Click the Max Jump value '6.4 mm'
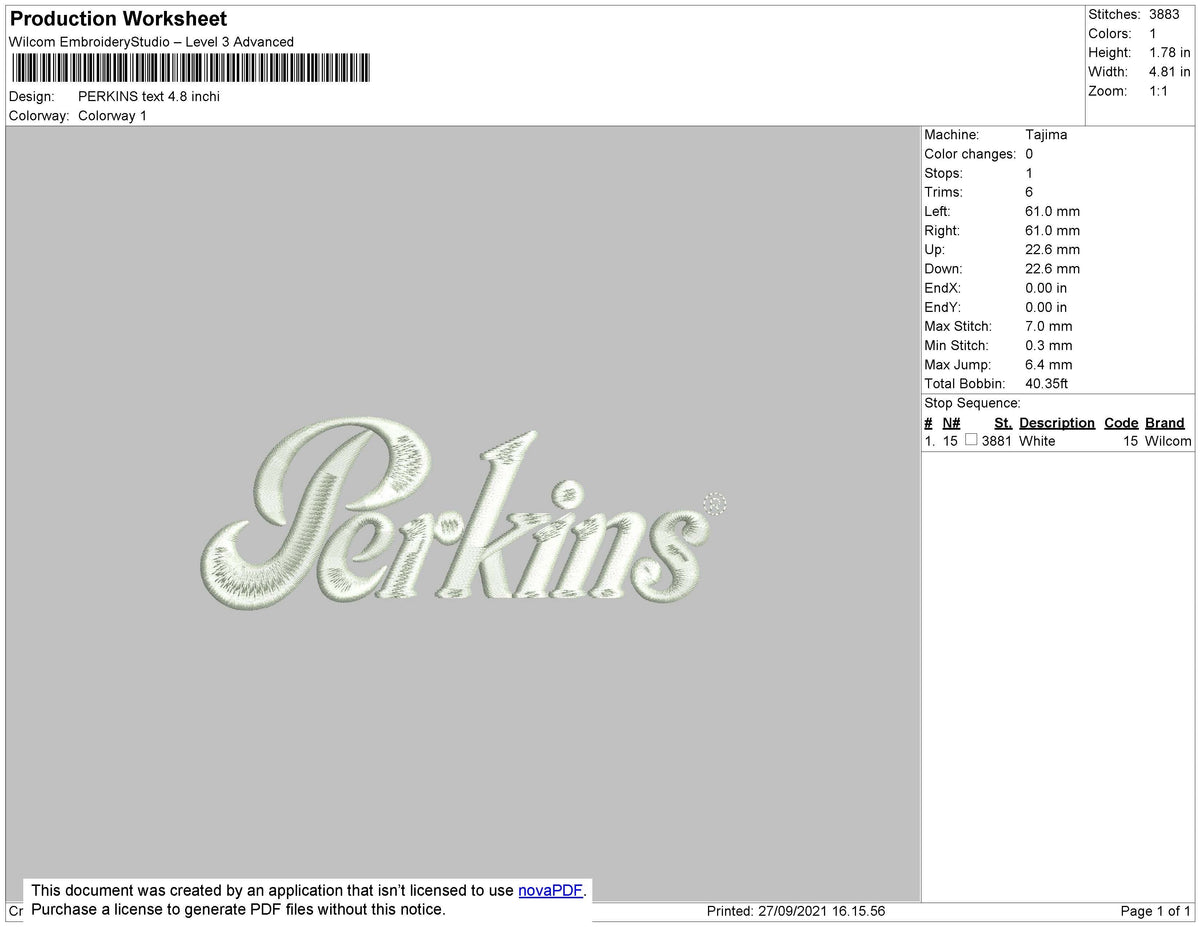The image size is (1200, 927). click(1048, 364)
